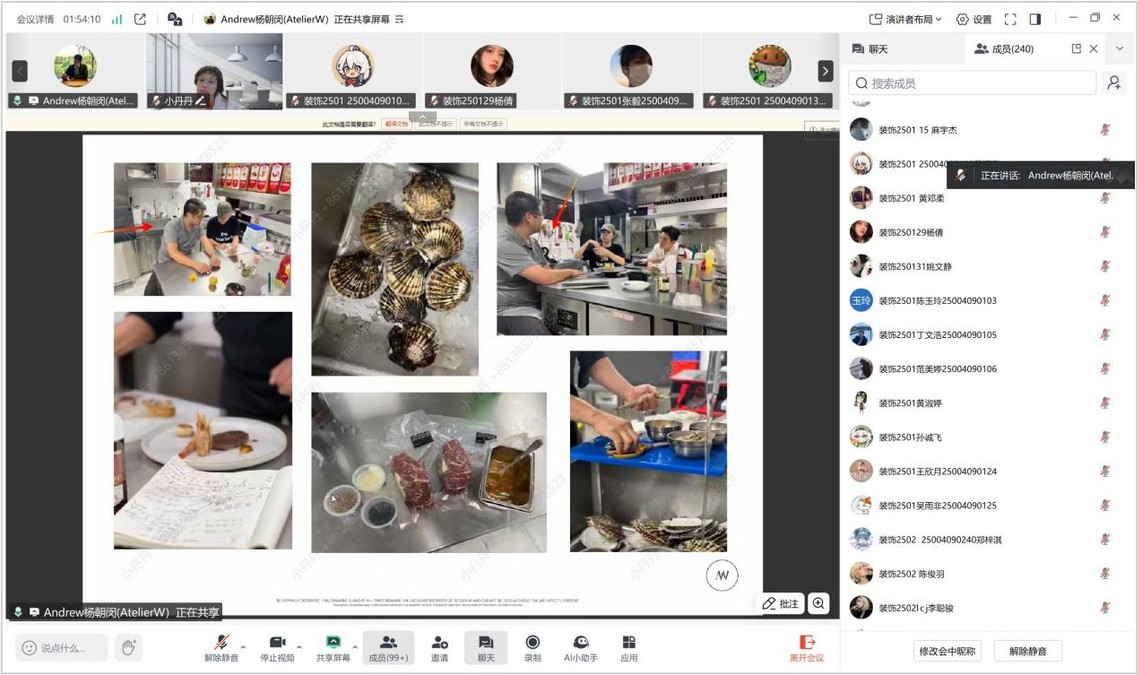Click the 离开会议 leave meeting button
This screenshot has height=675, width=1138.
pyautogui.click(x=806, y=647)
